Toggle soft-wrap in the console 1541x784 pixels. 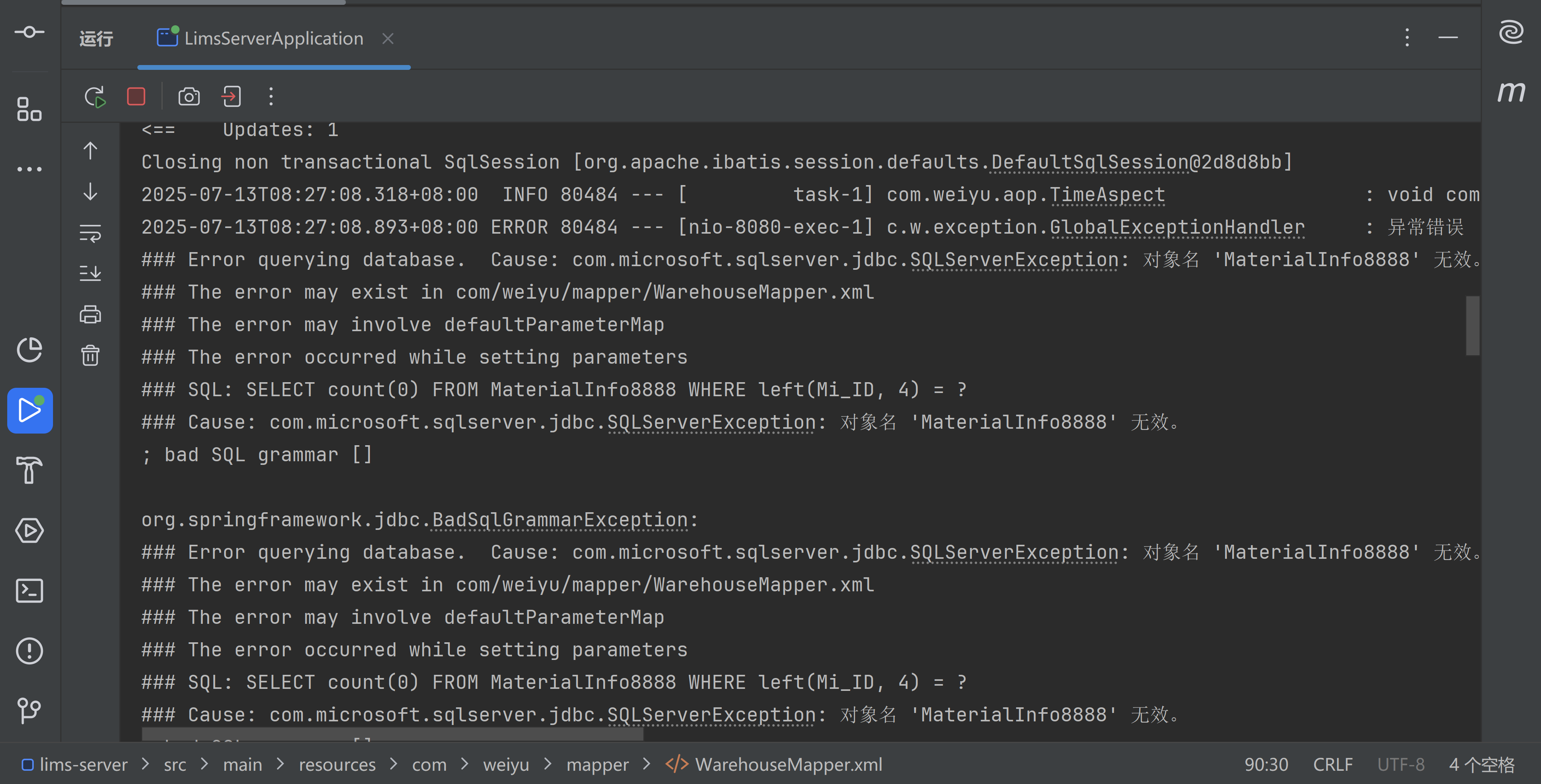click(90, 232)
